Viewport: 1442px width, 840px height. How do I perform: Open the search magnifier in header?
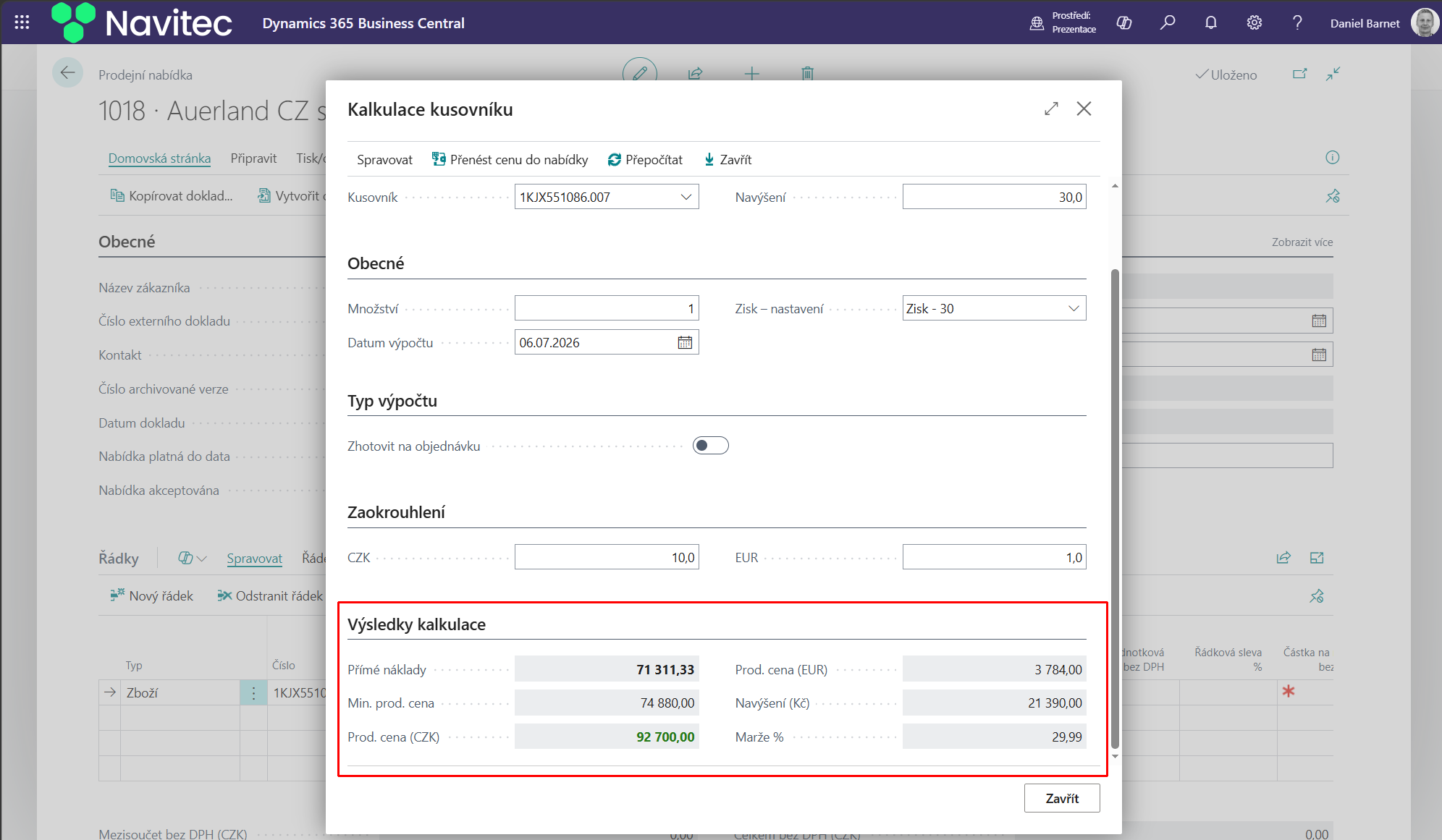(1167, 22)
